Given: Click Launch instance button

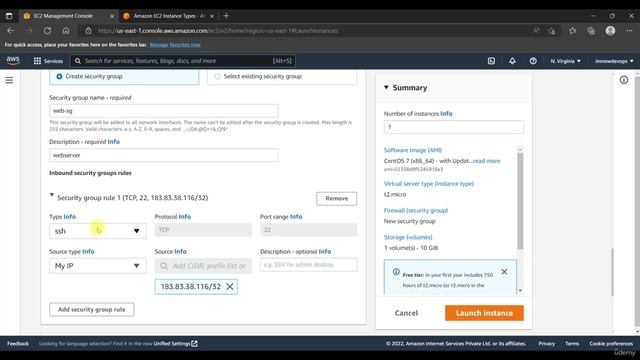Looking at the screenshot, I should click(x=484, y=313).
